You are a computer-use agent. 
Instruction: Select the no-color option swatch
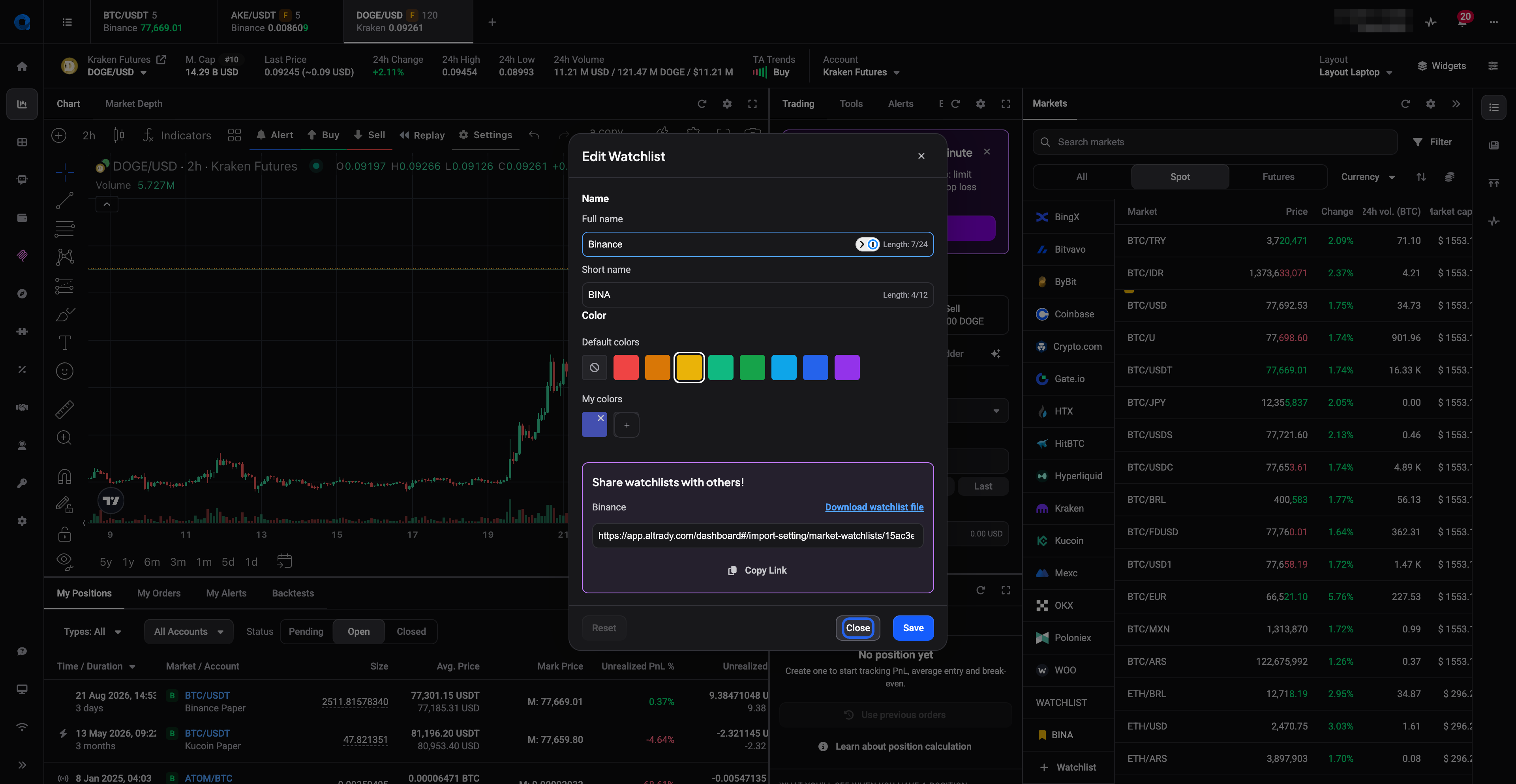(595, 367)
